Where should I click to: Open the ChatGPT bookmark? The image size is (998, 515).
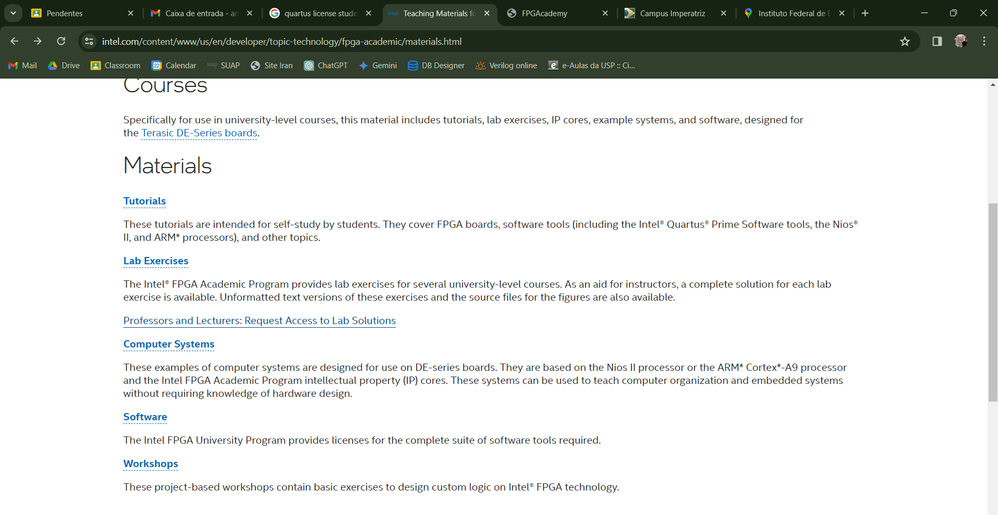point(325,65)
